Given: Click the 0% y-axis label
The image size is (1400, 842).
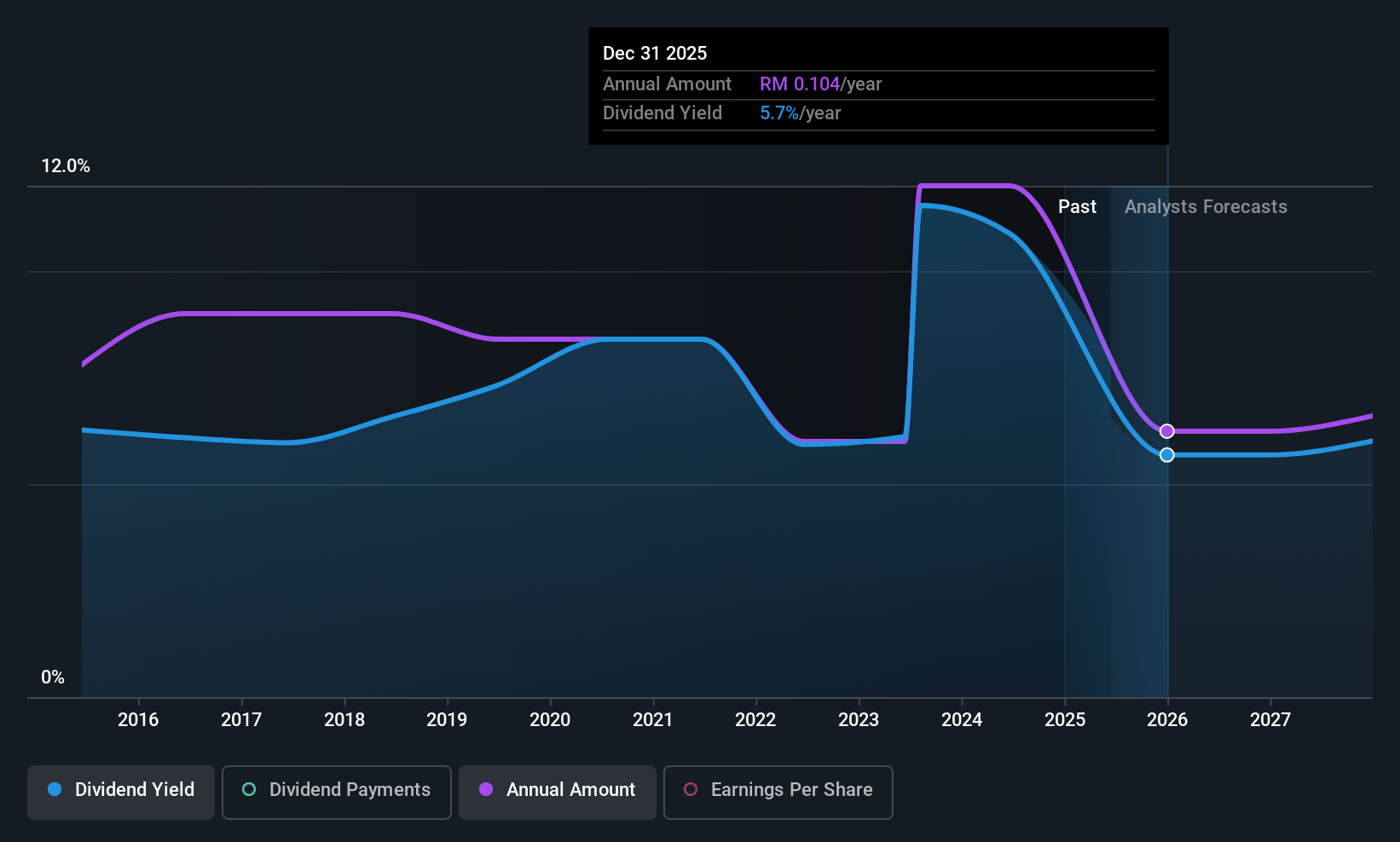Looking at the screenshot, I should click(x=53, y=678).
